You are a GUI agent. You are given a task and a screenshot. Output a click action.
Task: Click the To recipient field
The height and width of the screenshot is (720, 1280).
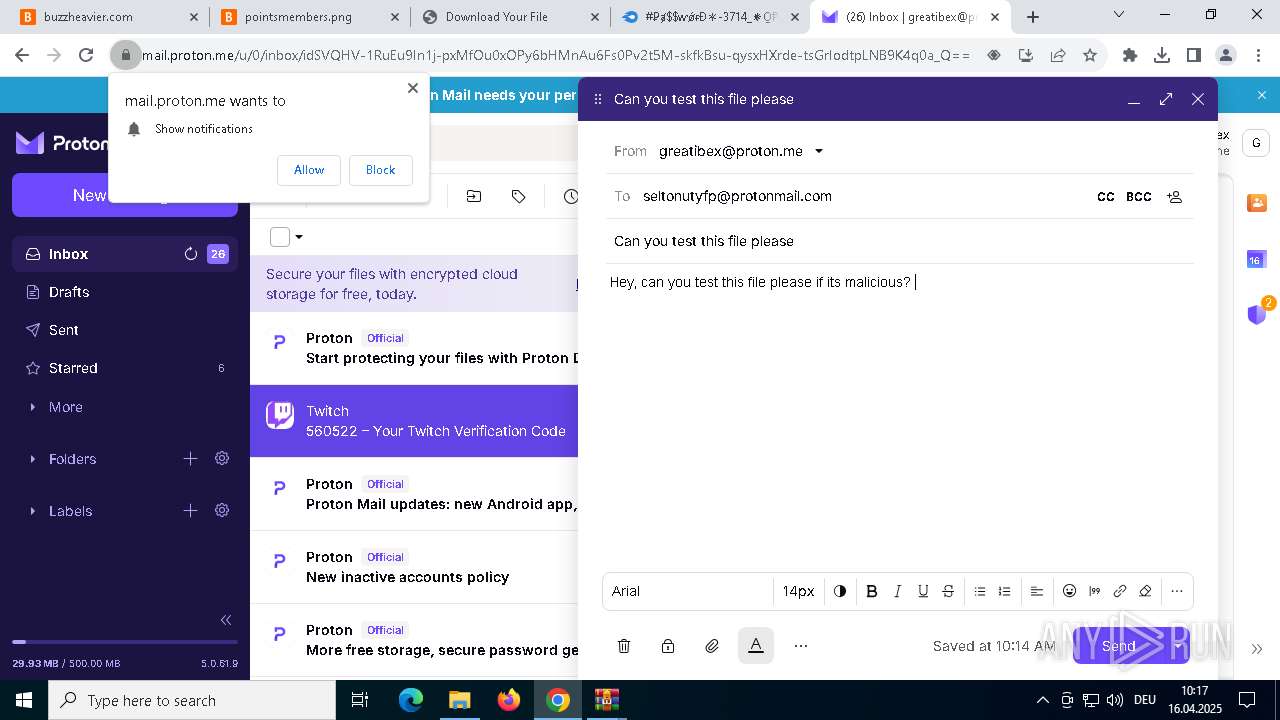coord(865,196)
